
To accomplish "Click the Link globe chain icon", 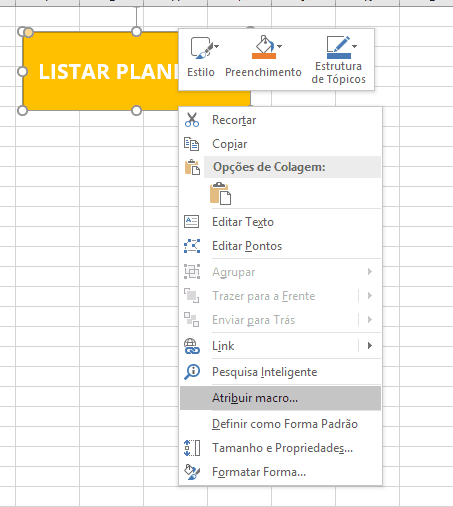I will [x=192, y=346].
